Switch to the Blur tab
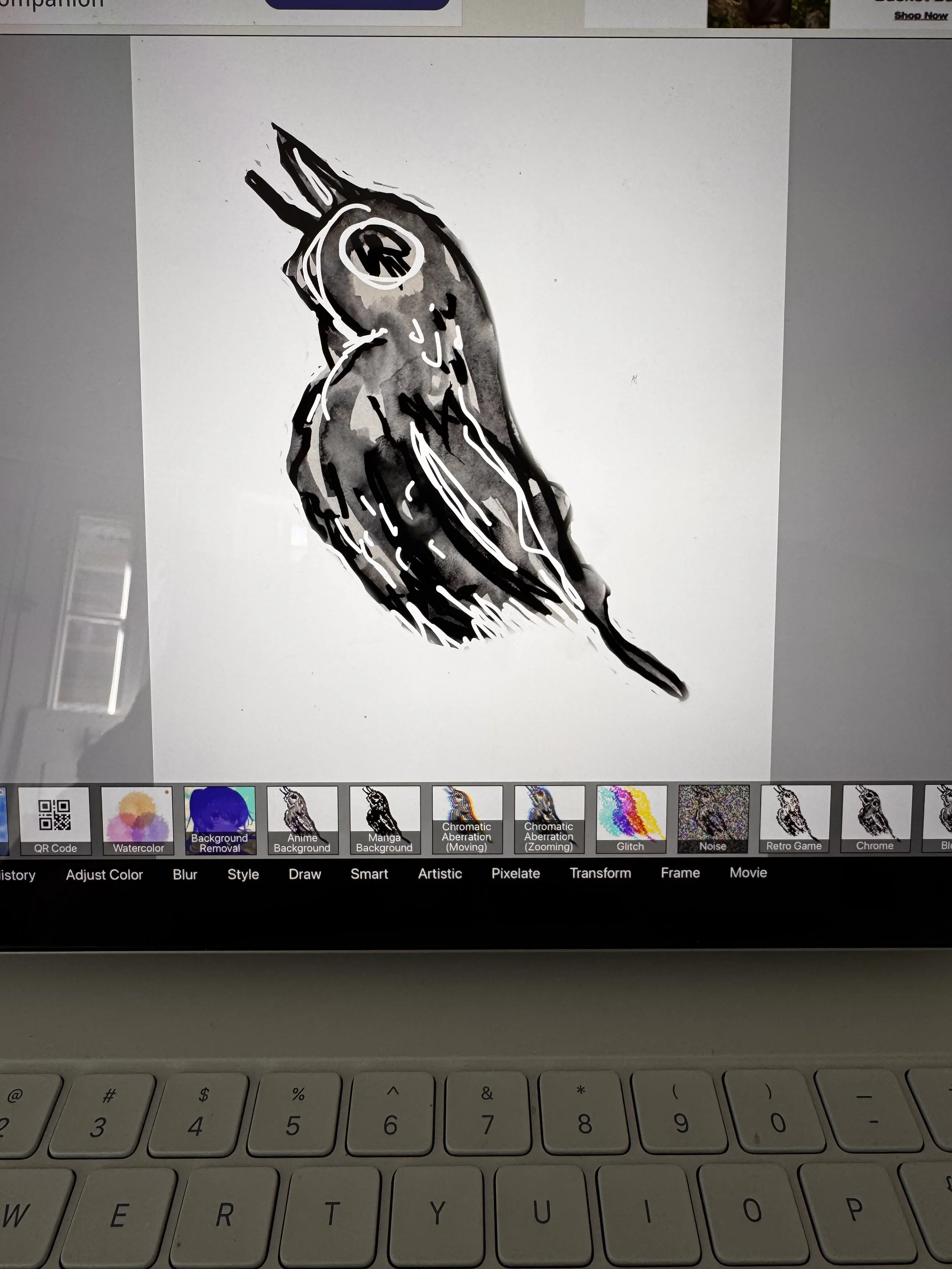952x1269 pixels. coord(185,874)
